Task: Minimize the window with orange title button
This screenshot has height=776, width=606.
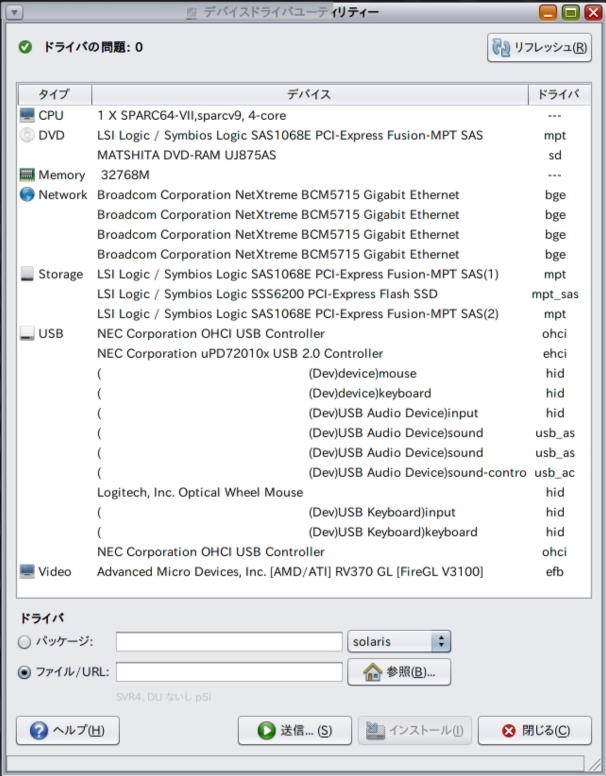Action: (548, 12)
